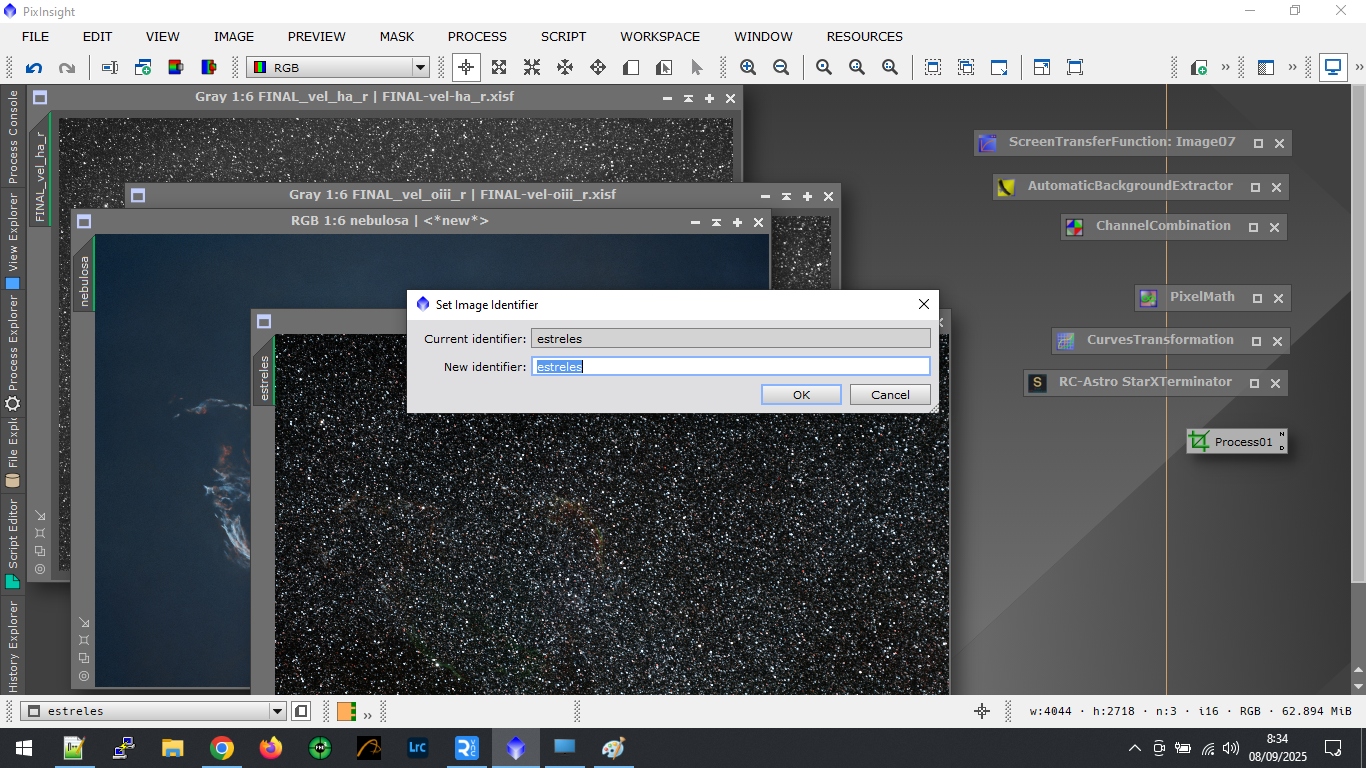Open the ScreenTransferFunction process icon
1366x768 pixels.
pos(988,143)
